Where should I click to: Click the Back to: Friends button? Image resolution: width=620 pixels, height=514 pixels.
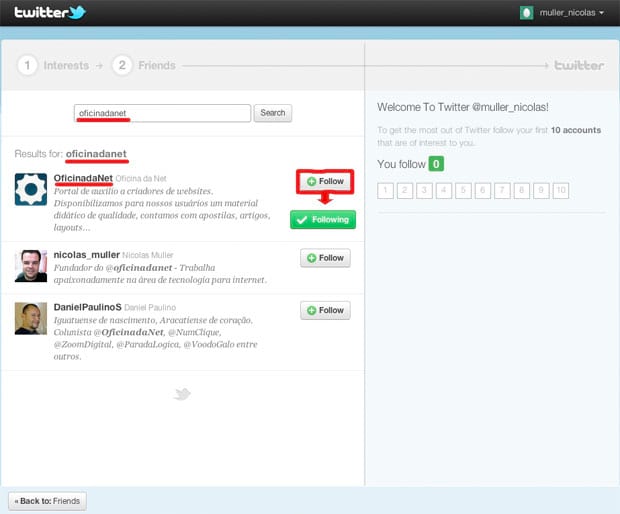point(47,501)
